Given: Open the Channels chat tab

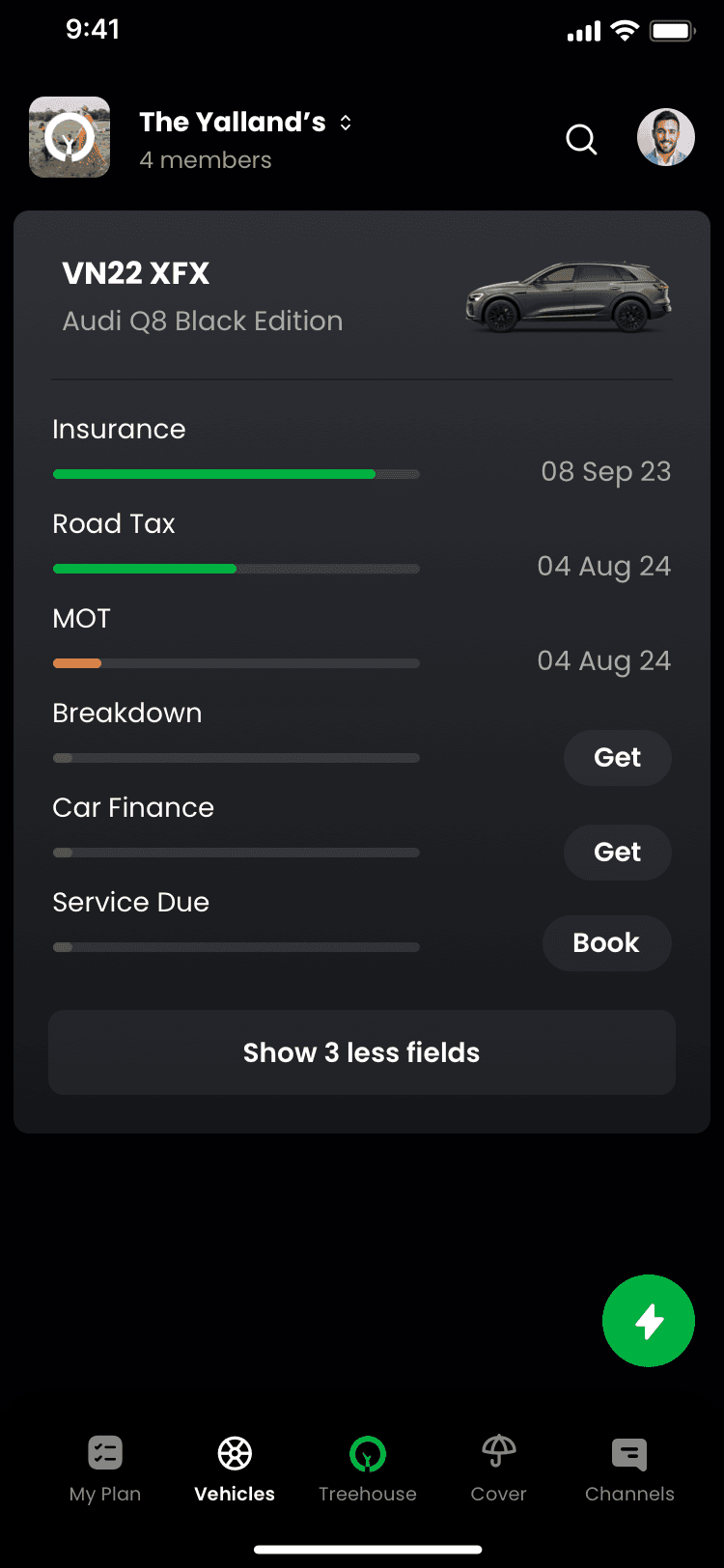Looking at the screenshot, I should [629, 1470].
